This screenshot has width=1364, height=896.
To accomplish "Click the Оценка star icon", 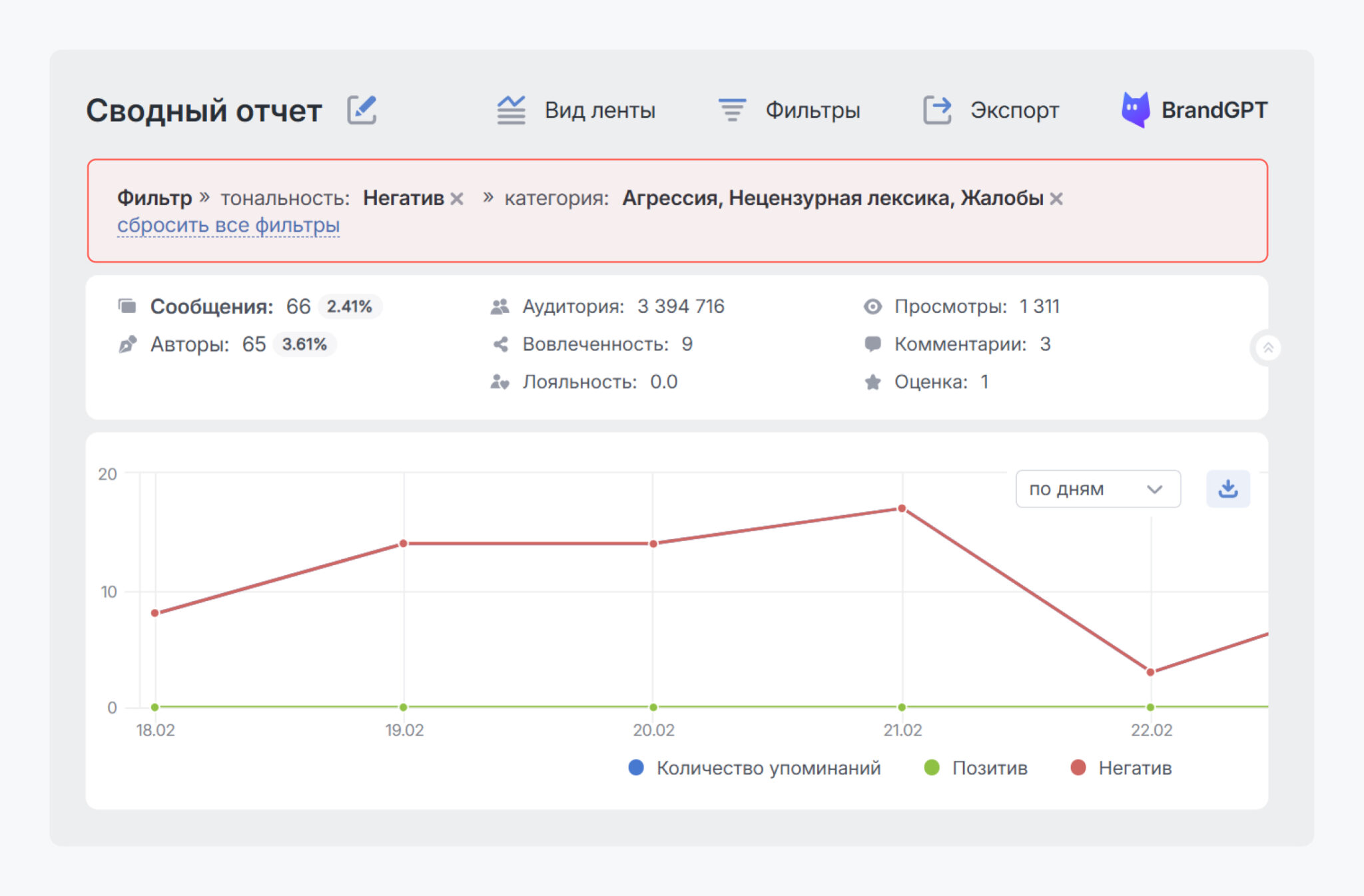I will (x=872, y=382).
